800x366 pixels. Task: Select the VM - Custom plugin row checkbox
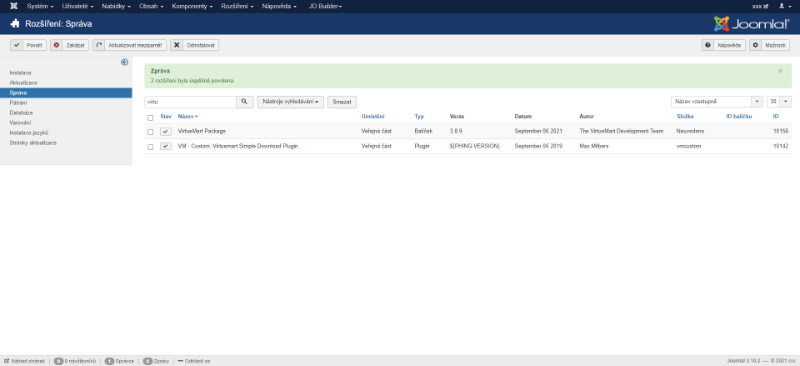(151, 147)
